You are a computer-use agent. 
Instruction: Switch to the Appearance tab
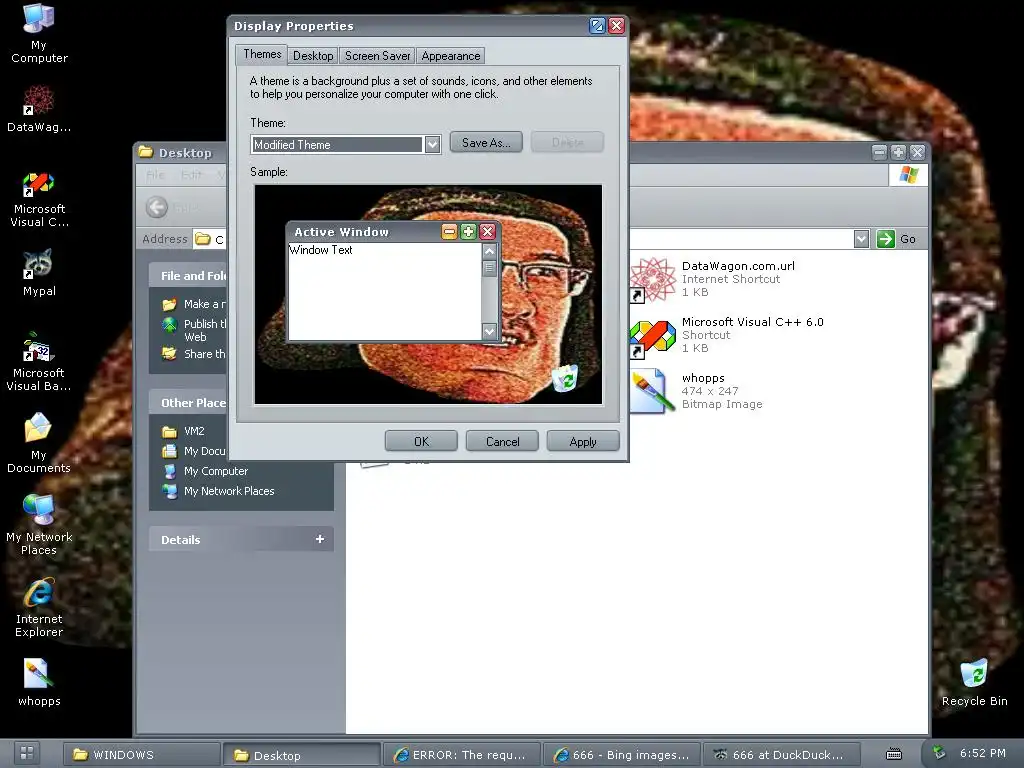(x=451, y=56)
